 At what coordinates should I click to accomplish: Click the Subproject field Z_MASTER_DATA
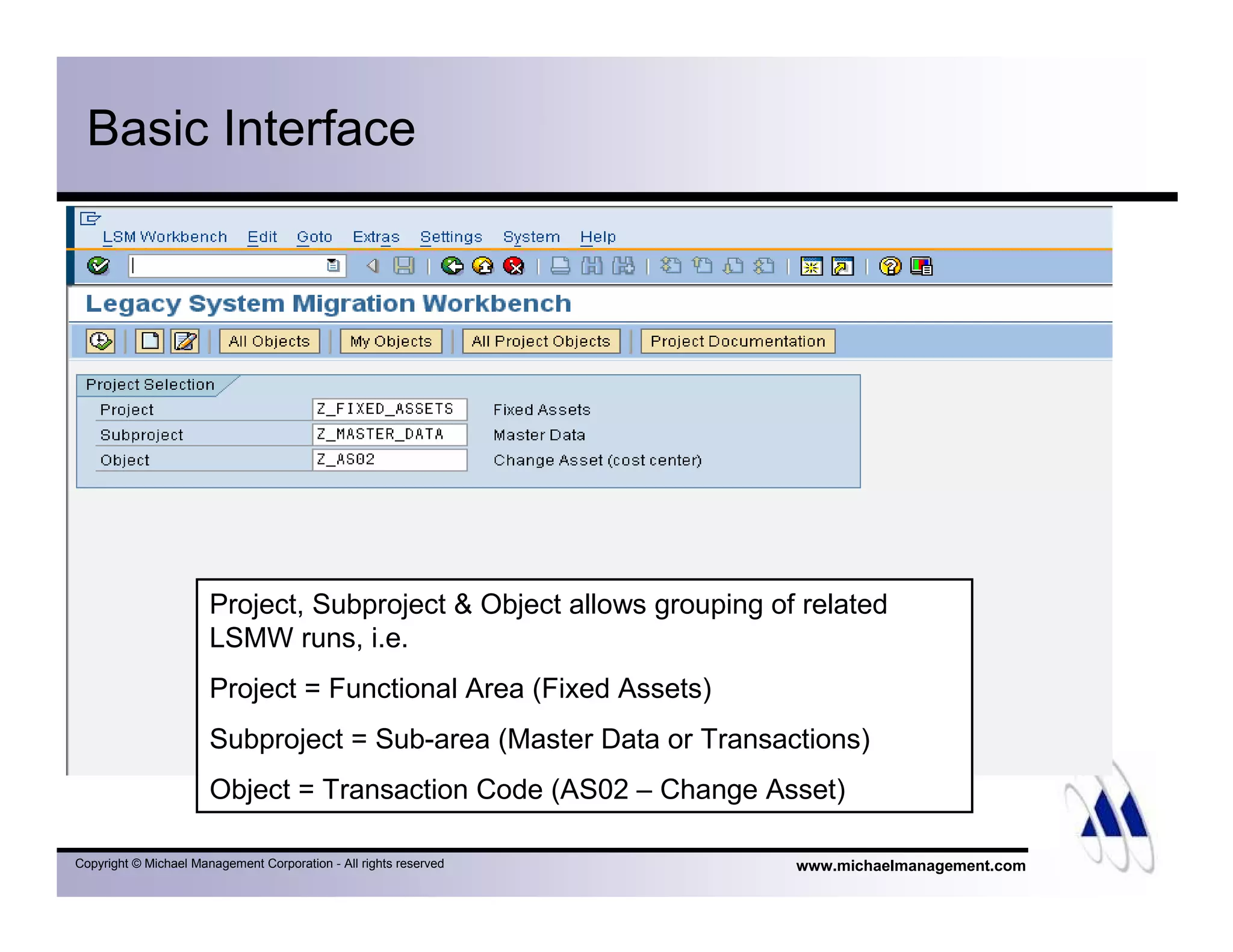pos(389,434)
